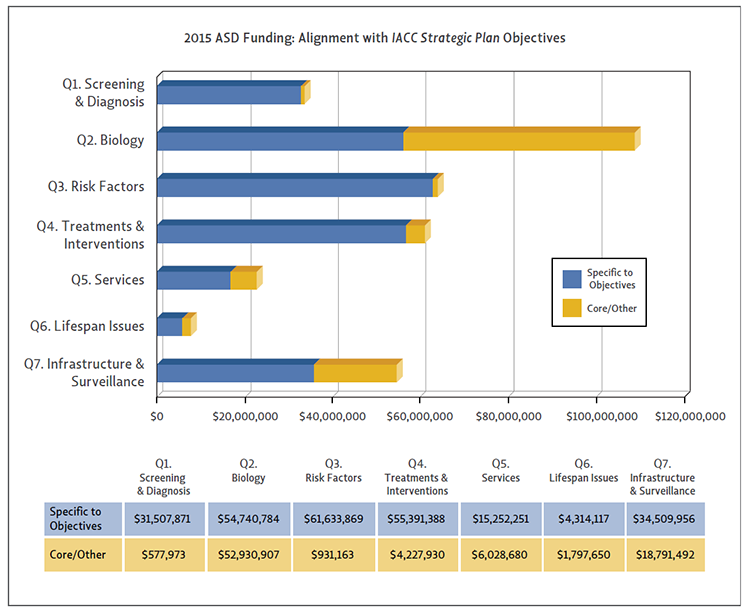Click the Q3. Risk Factors table column header
750x614 pixels.
[333, 471]
